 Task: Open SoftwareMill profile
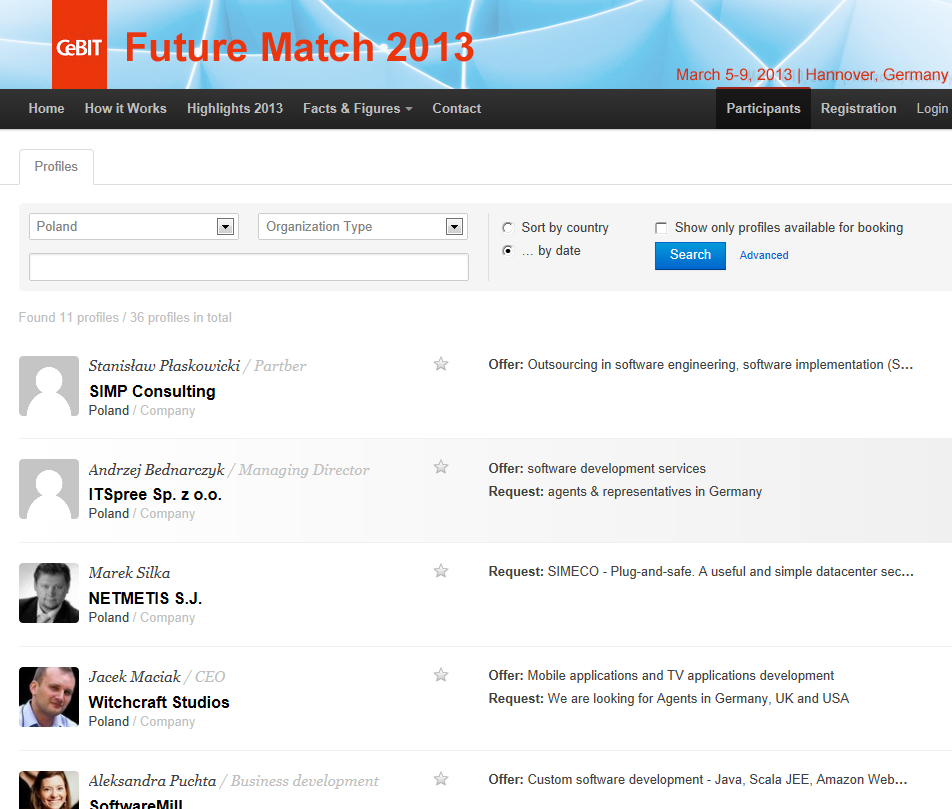coord(136,804)
